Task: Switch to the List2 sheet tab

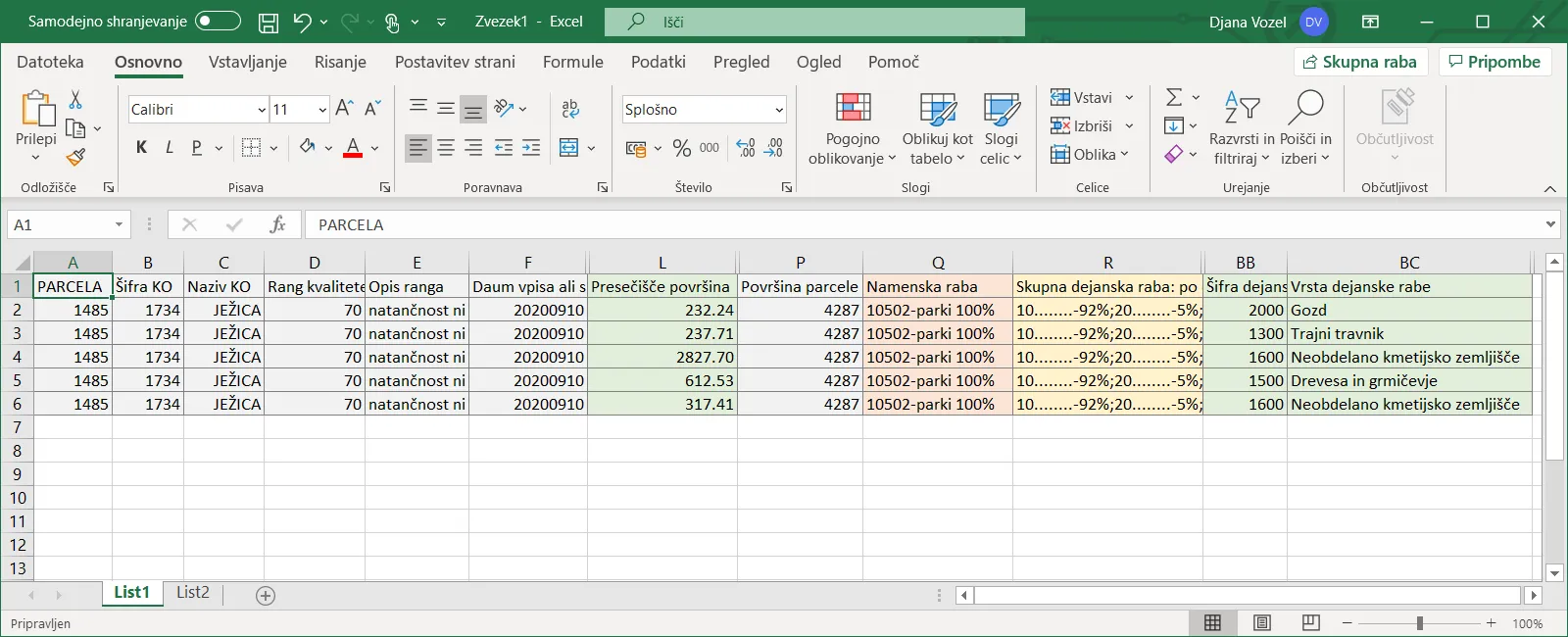Action: pyautogui.click(x=192, y=592)
